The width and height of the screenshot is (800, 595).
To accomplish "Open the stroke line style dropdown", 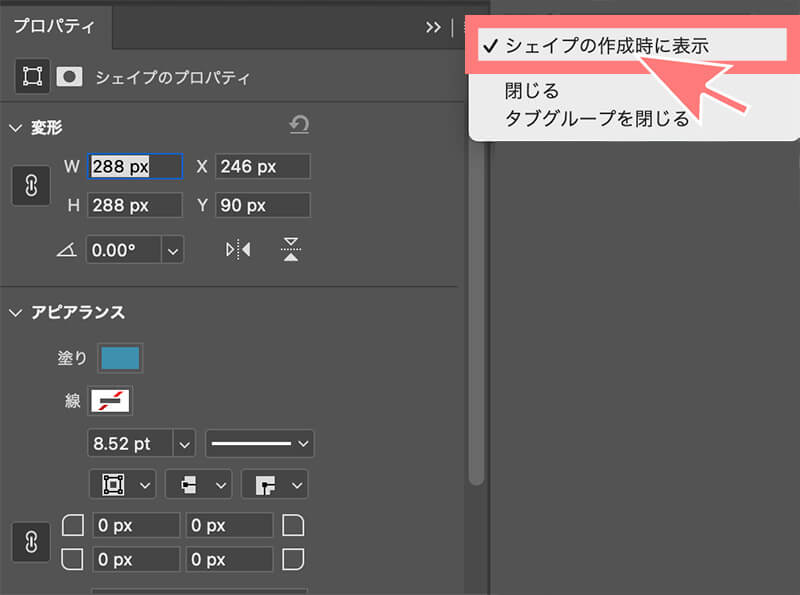I will (x=260, y=443).
